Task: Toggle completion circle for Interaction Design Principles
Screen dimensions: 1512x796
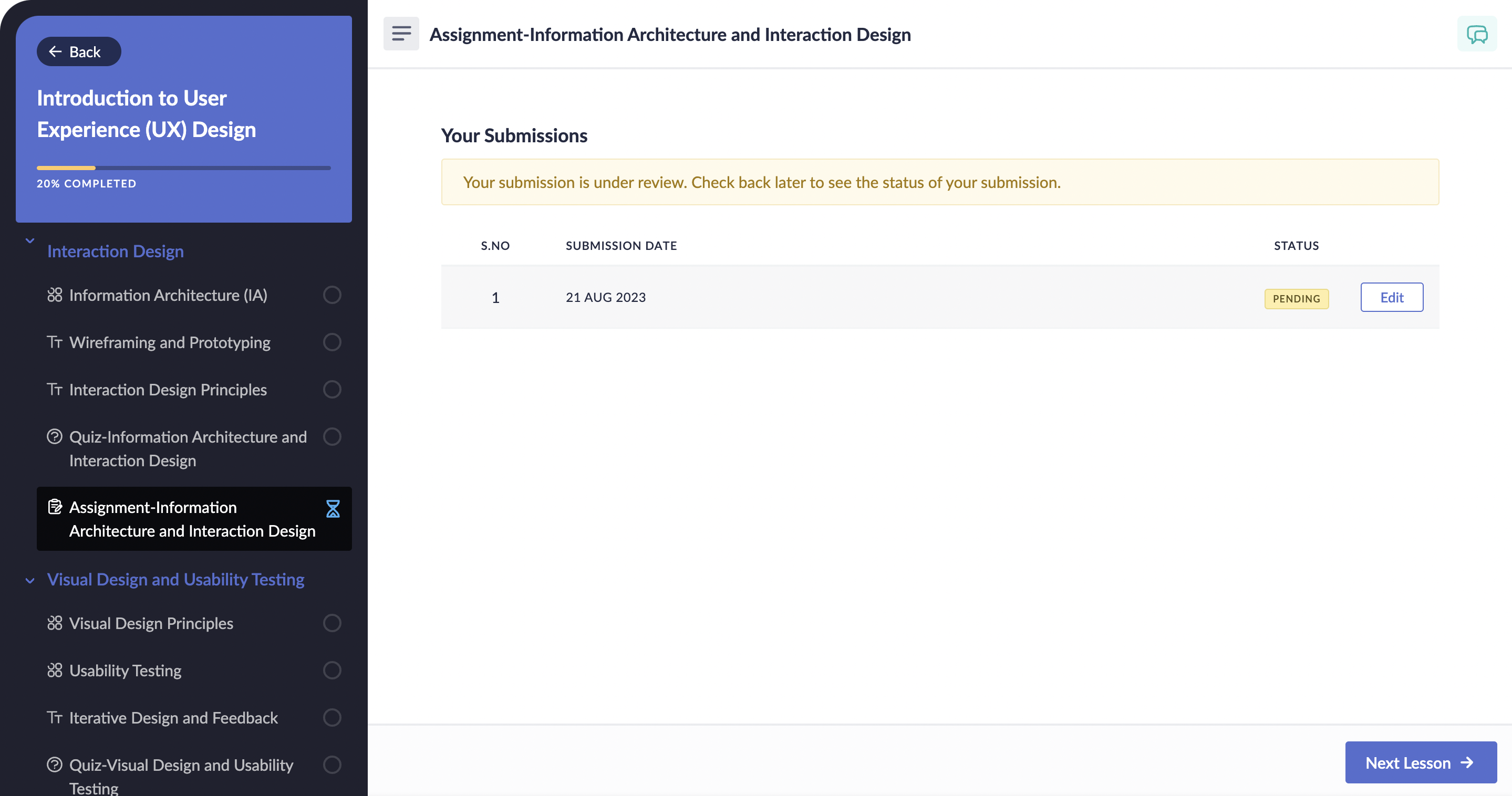Action: (332, 390)
